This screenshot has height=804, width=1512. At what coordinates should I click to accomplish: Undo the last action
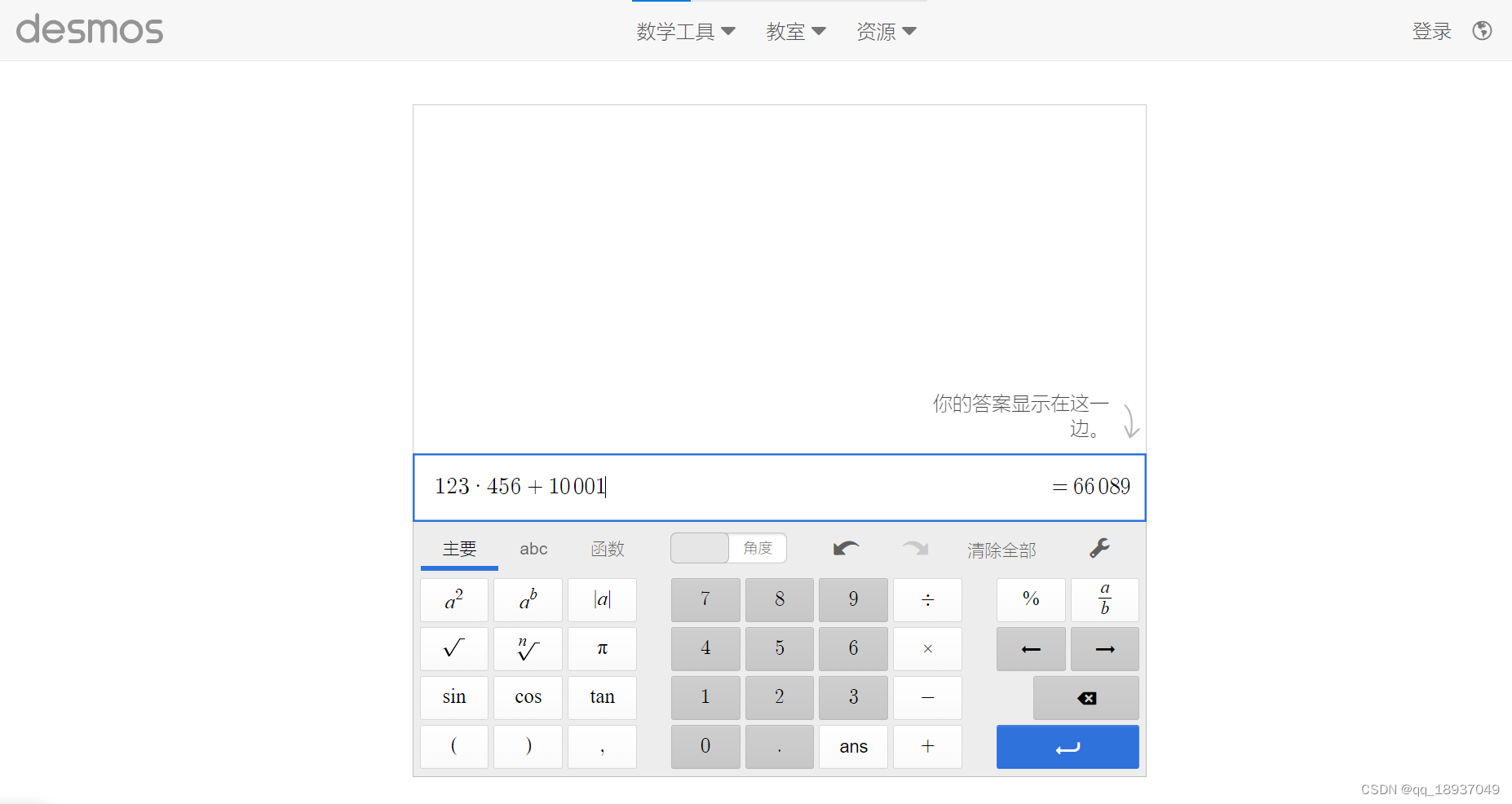[847, 548]
